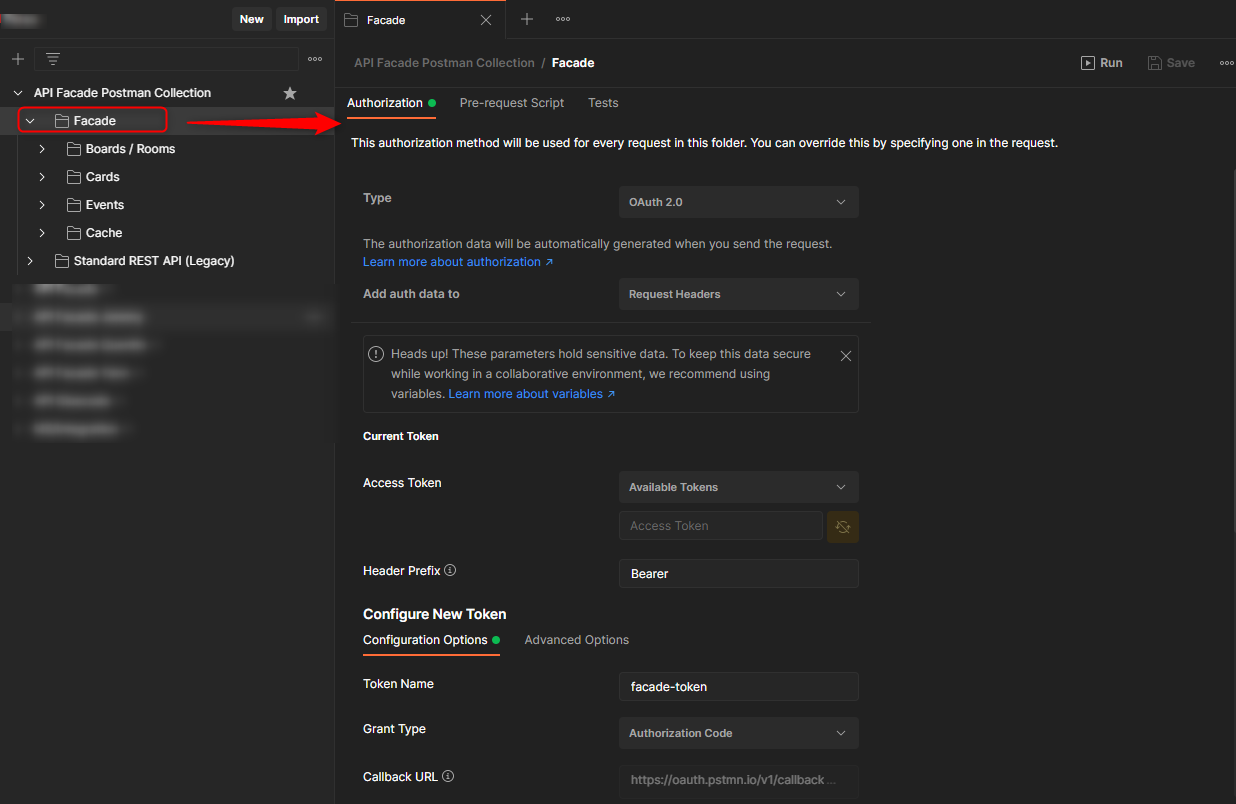Click the filter icon in sidebar search

[53, 59]
